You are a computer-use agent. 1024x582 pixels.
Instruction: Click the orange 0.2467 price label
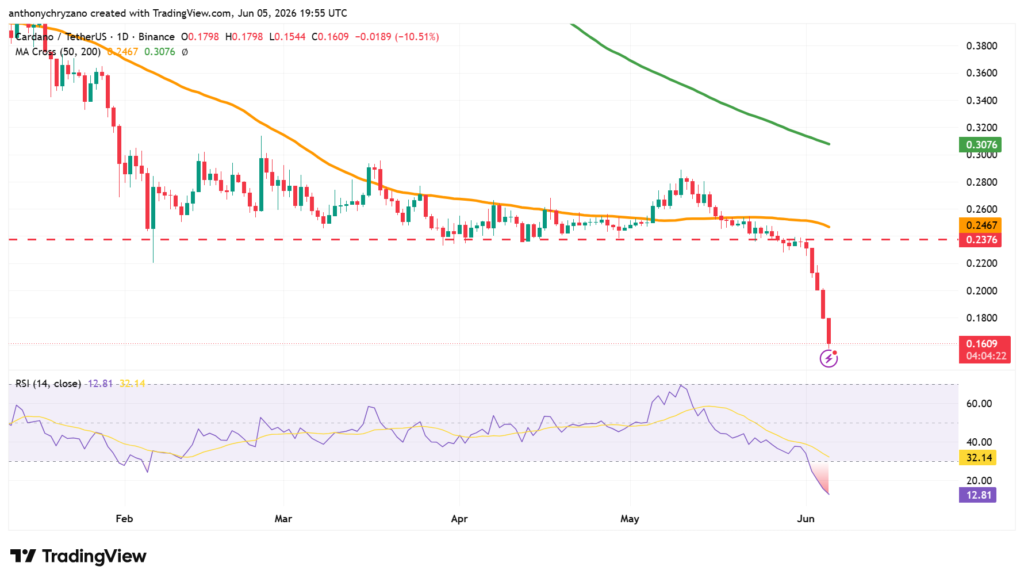click(x=982, y=225)
